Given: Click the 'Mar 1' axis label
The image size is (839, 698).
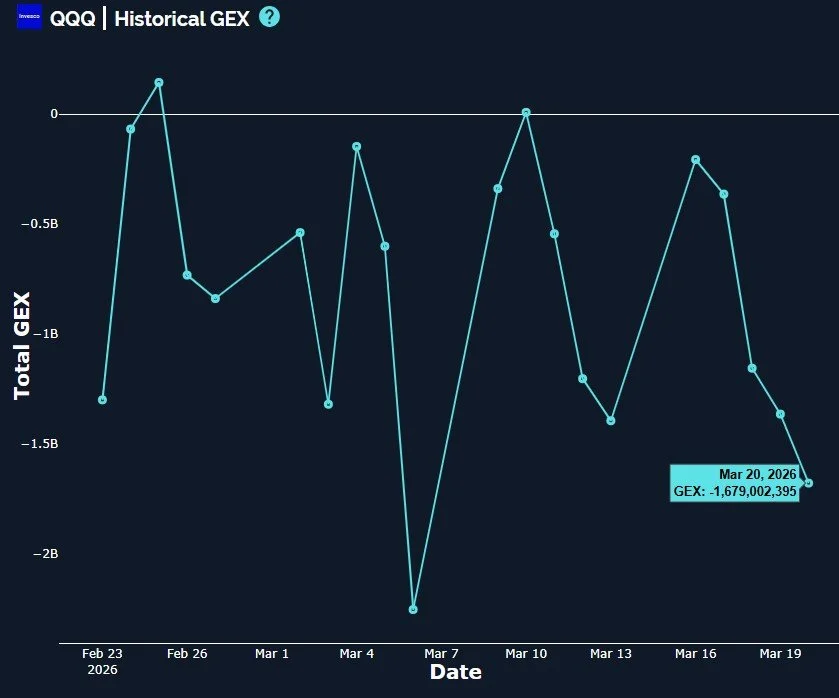Looking at the screenshot, I should pyautogui.click(x=272, y=654).
